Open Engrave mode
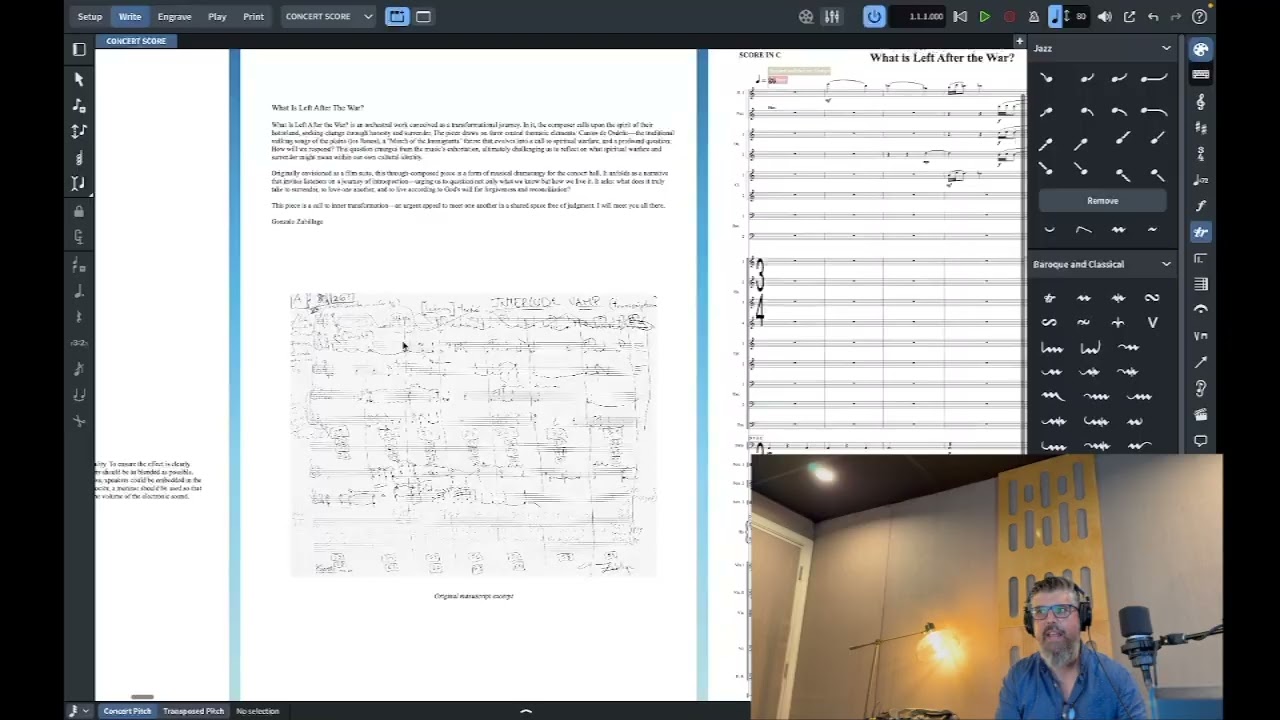The width and height of the screenshot is (1280, 720). (174, 16)
